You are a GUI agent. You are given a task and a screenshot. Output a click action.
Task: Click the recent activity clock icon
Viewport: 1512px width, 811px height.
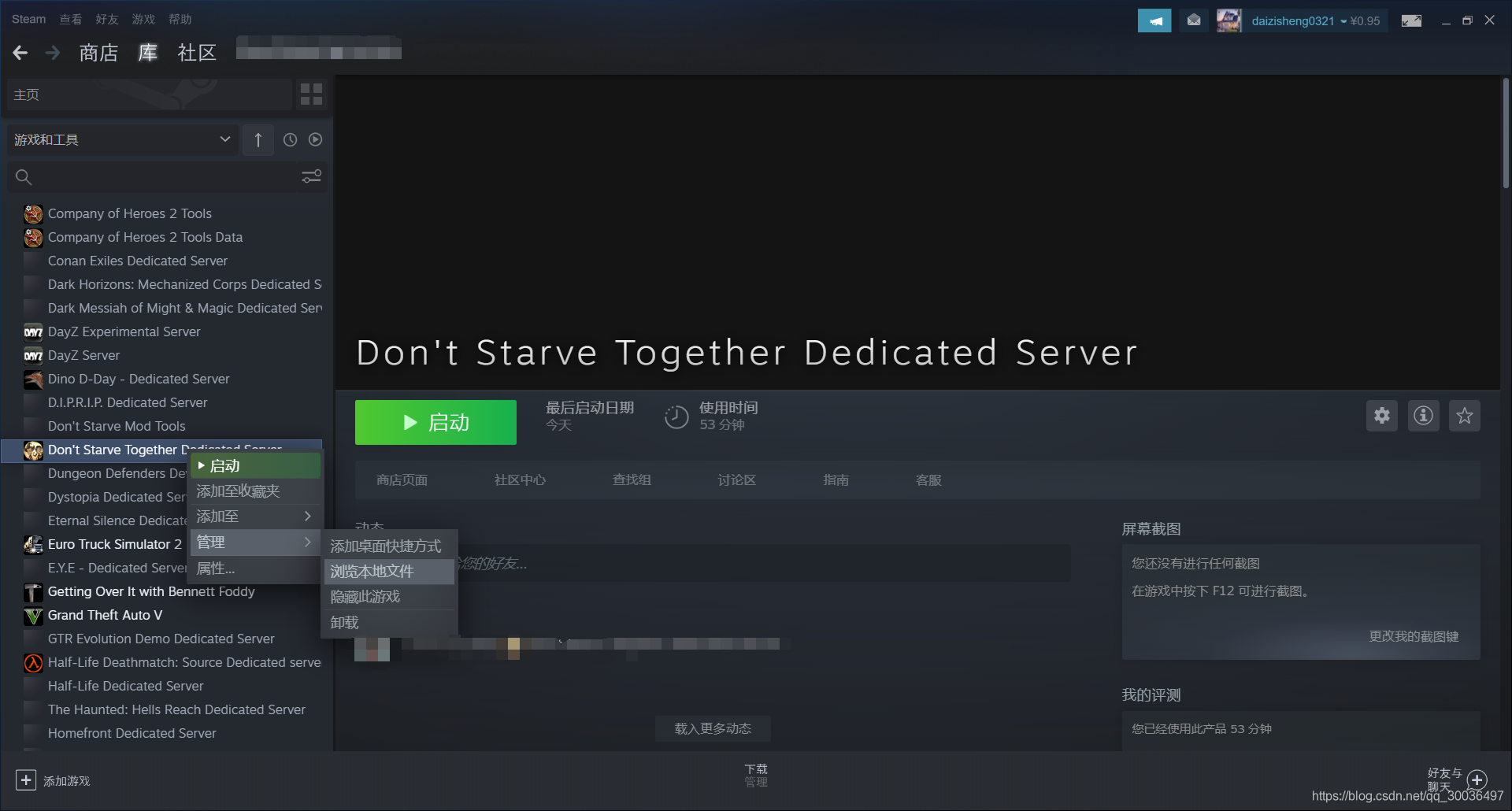[x=290, y=139]
